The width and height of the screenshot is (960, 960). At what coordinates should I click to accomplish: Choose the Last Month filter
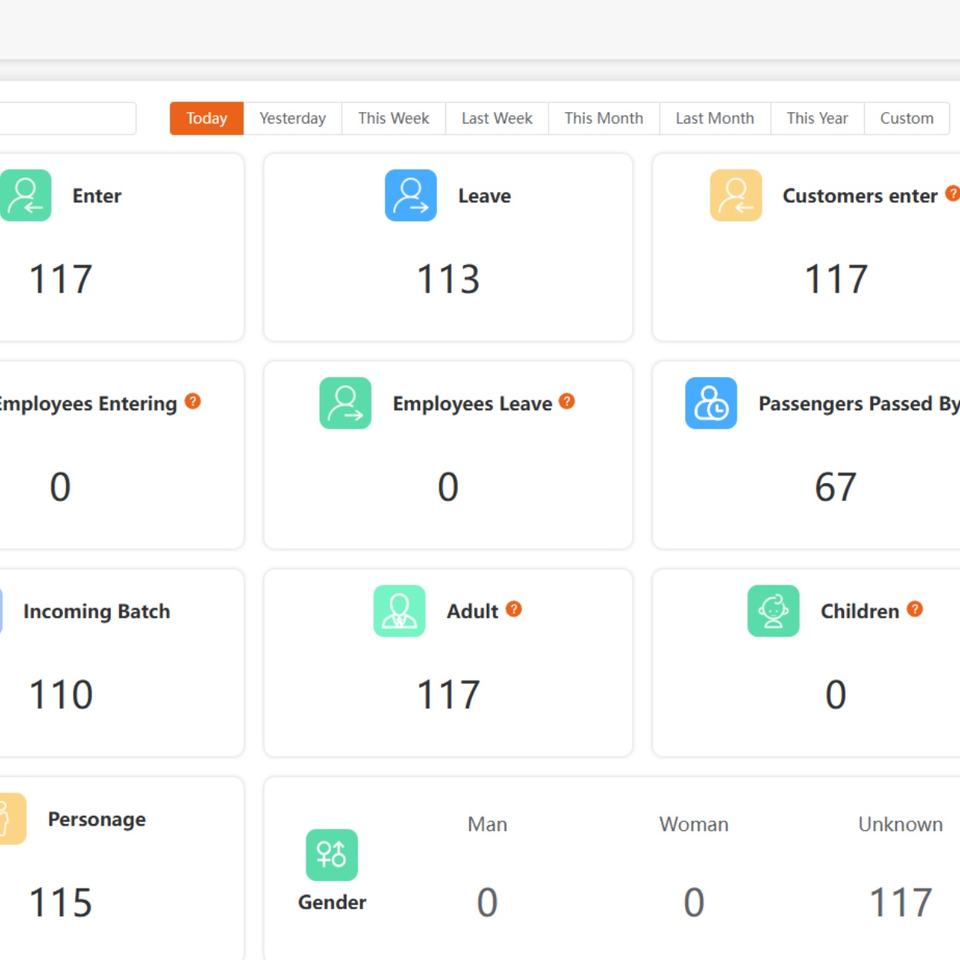tap(714, 118)
